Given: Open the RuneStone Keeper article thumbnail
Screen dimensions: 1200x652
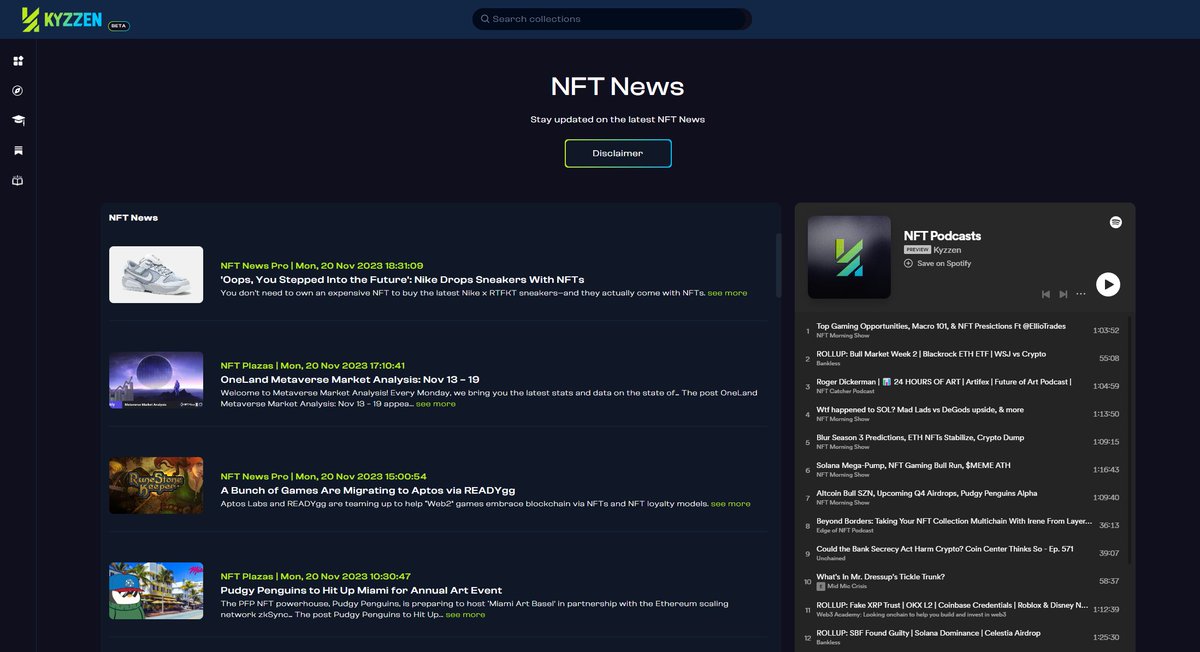Looking at the screenshot, I should tap(156, 486).
